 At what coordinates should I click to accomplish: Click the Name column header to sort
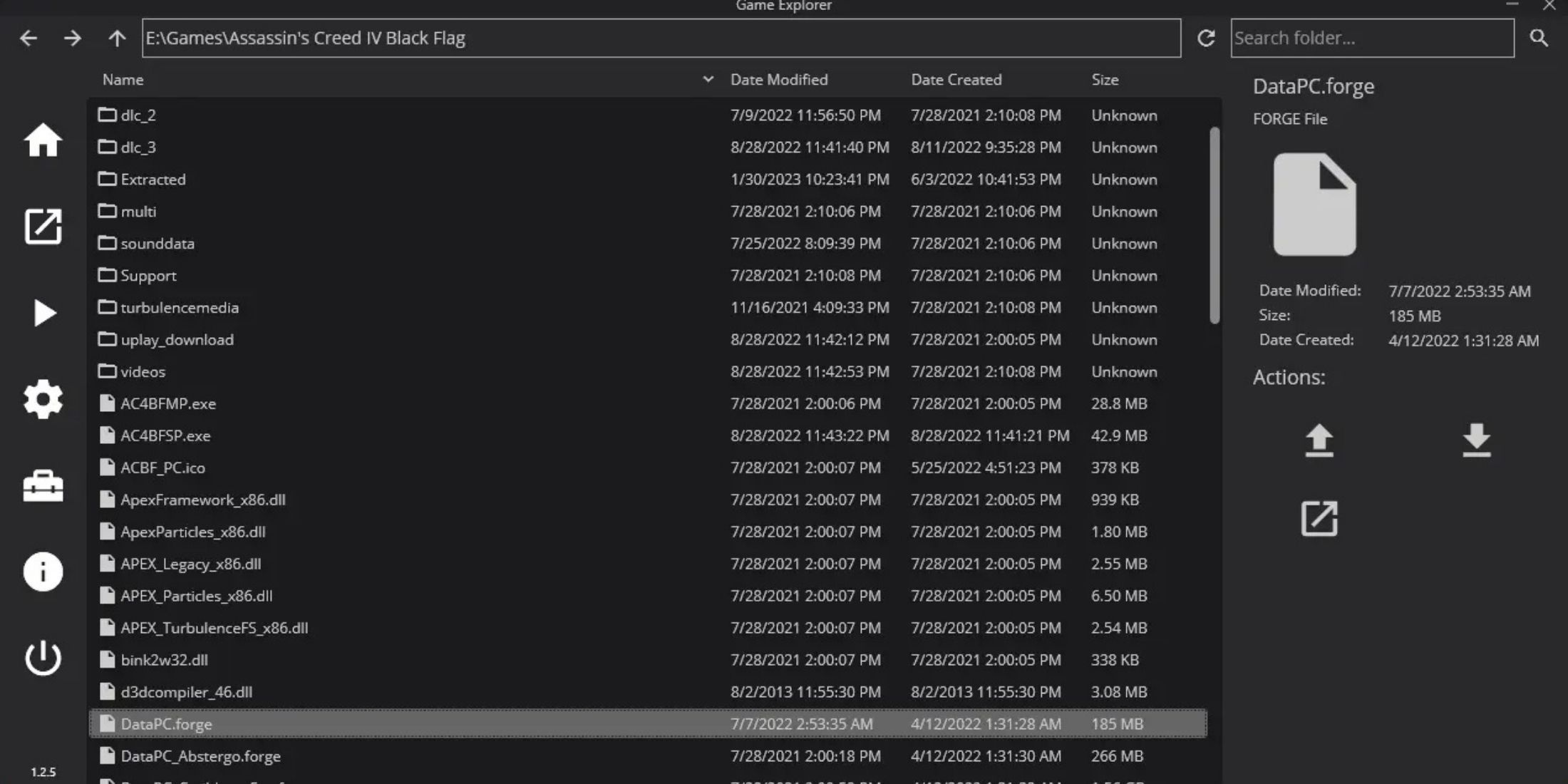122,79
